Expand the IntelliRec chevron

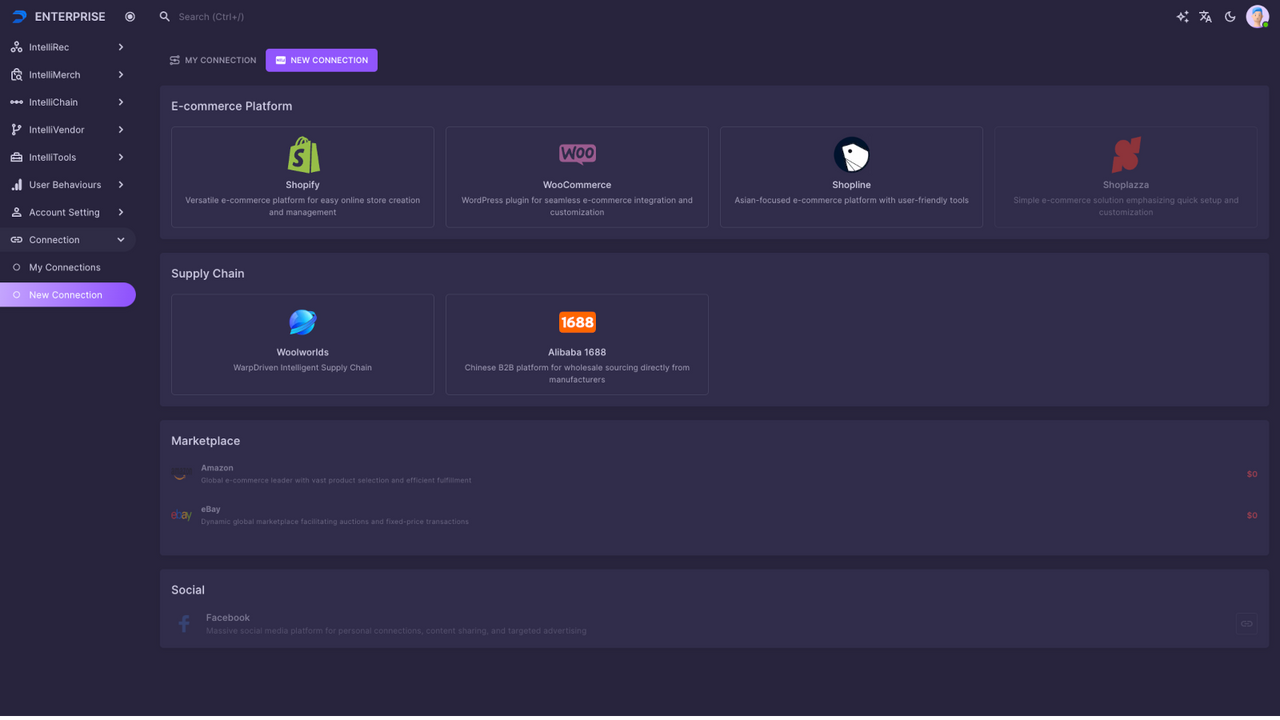point(121,47)
